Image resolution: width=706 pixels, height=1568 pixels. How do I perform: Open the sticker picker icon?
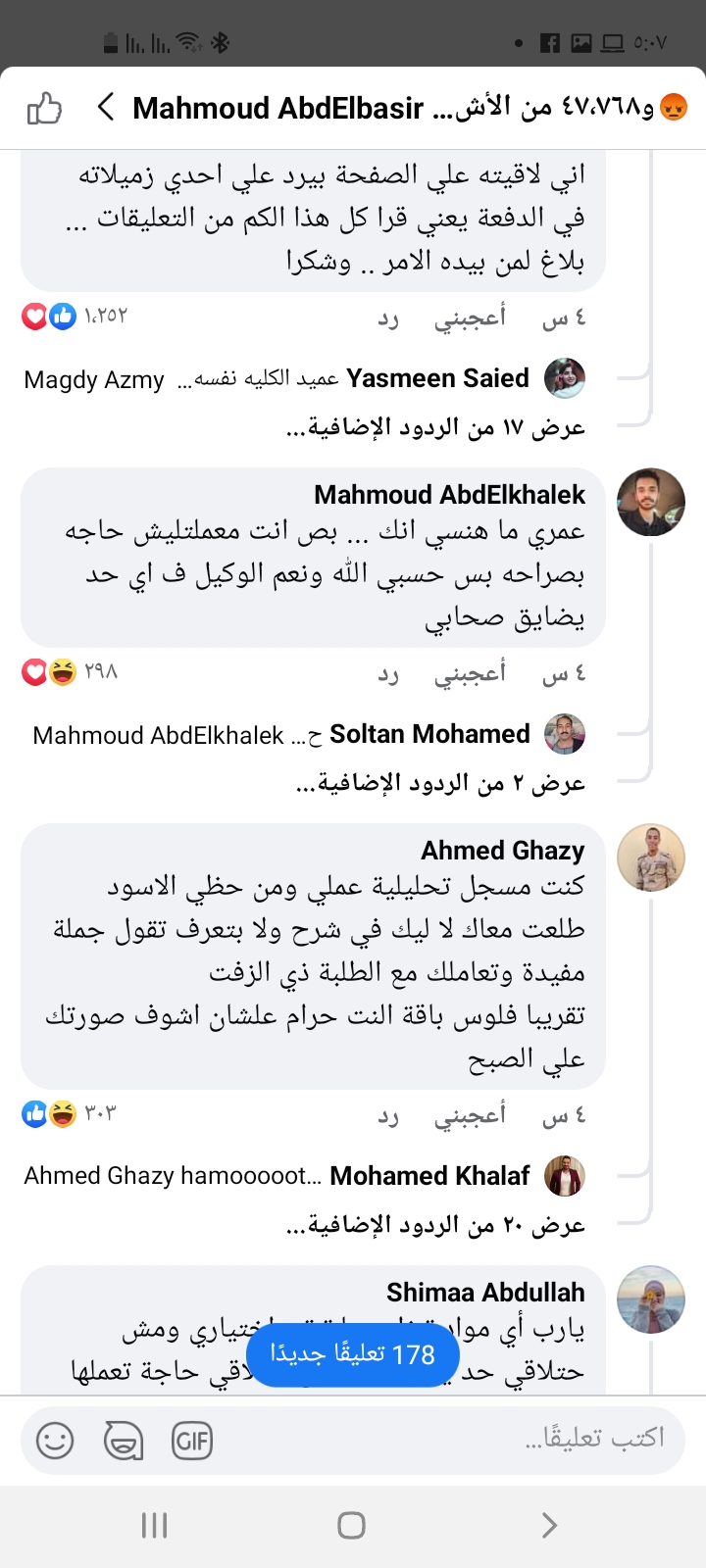point(123,1441)
